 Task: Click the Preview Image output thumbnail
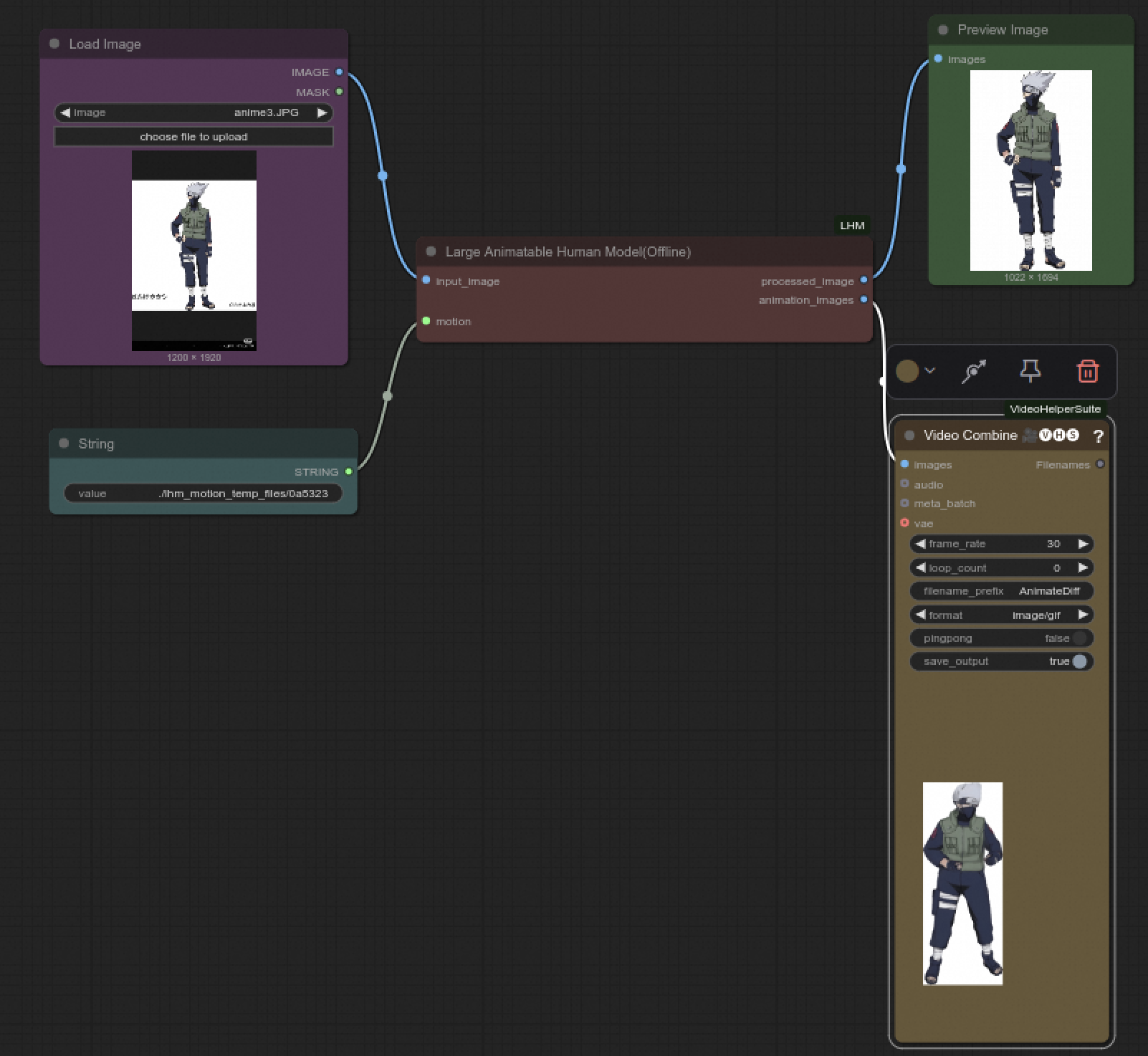point(1030,171)
